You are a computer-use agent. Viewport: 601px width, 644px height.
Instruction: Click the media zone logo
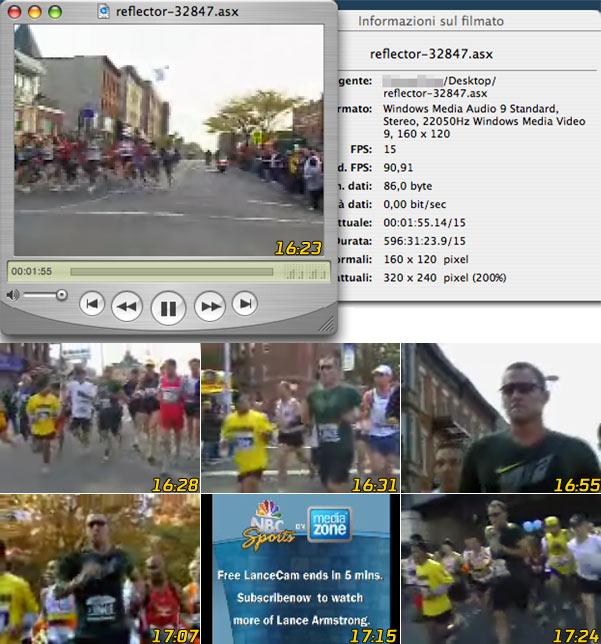pos(329,524)
